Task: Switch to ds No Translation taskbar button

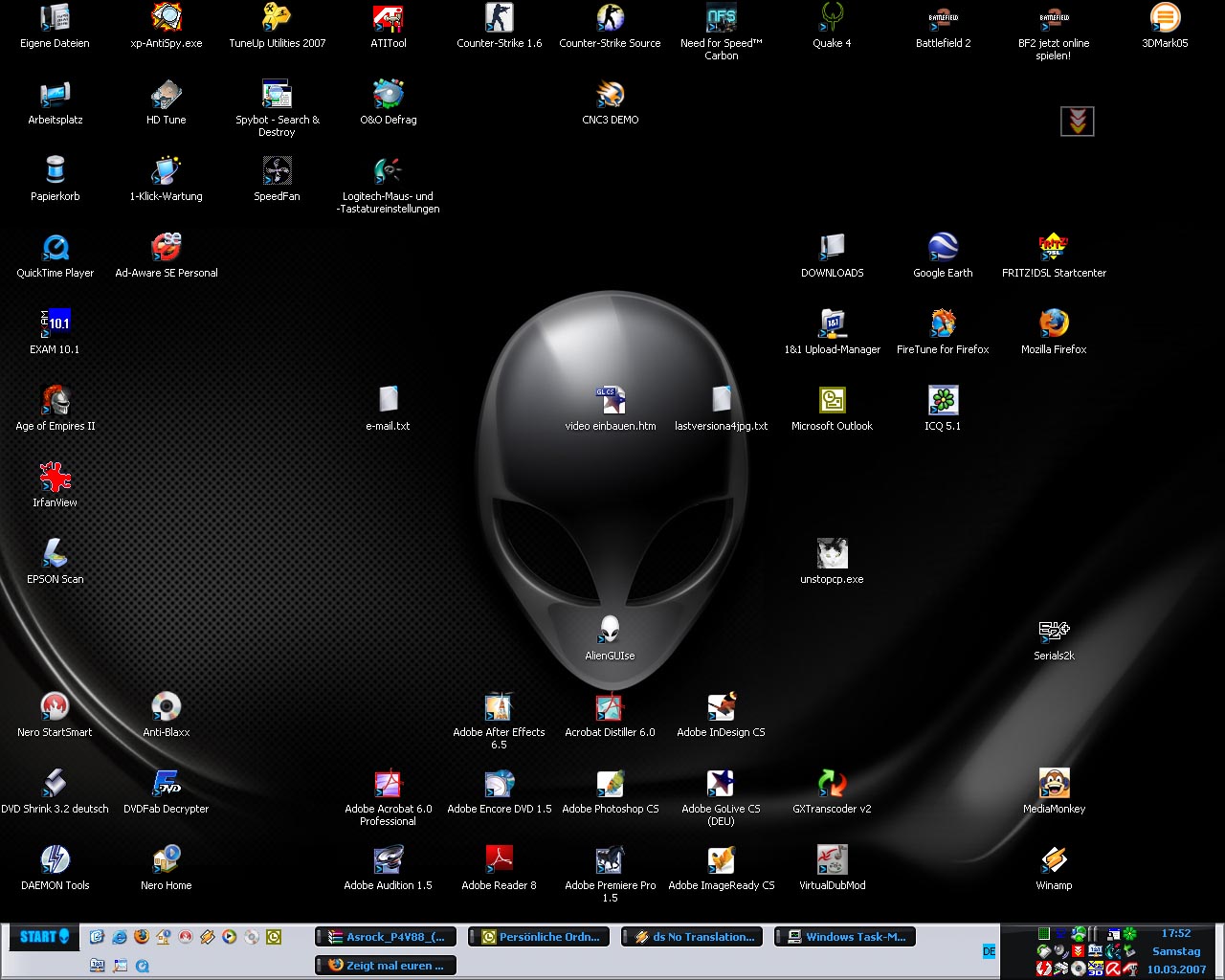Action: pos(692,937)
